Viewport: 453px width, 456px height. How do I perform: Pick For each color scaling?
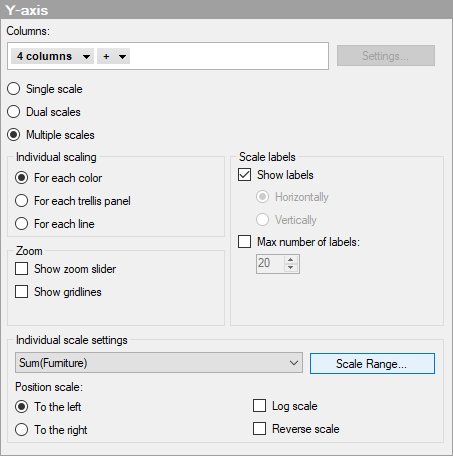click(22, 178)
